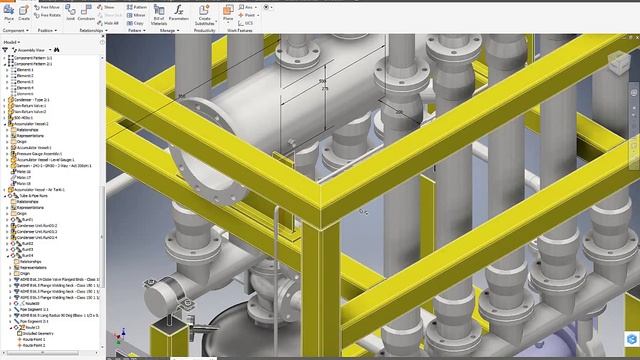Click Show relationships
The height and width of the screenshot is (360, 640).
click(106, 7)
